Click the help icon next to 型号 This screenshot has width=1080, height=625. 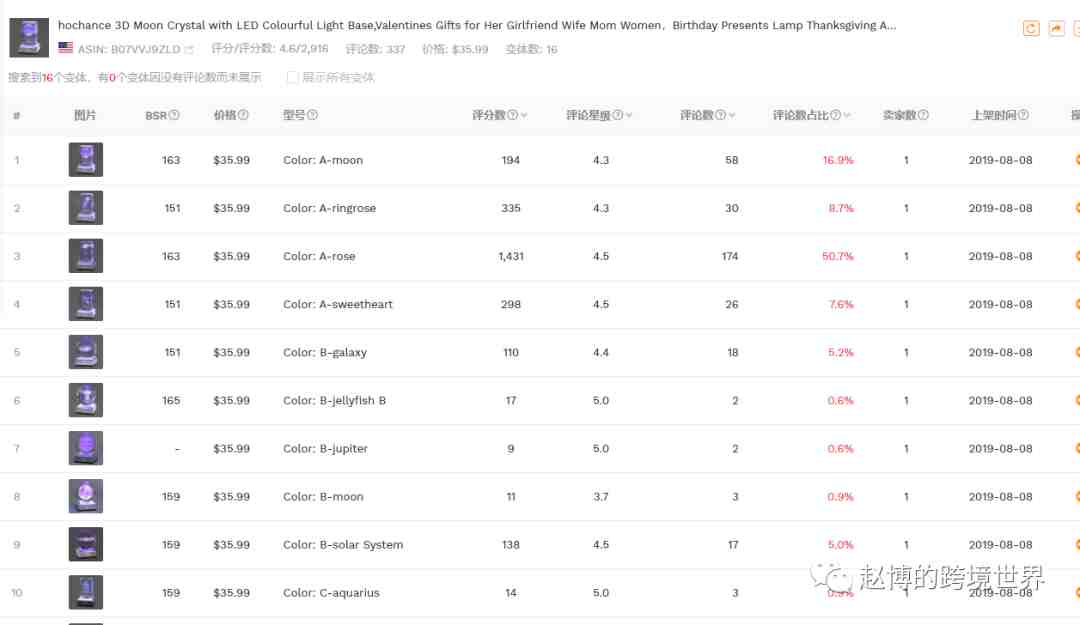[x=312, y=116]
